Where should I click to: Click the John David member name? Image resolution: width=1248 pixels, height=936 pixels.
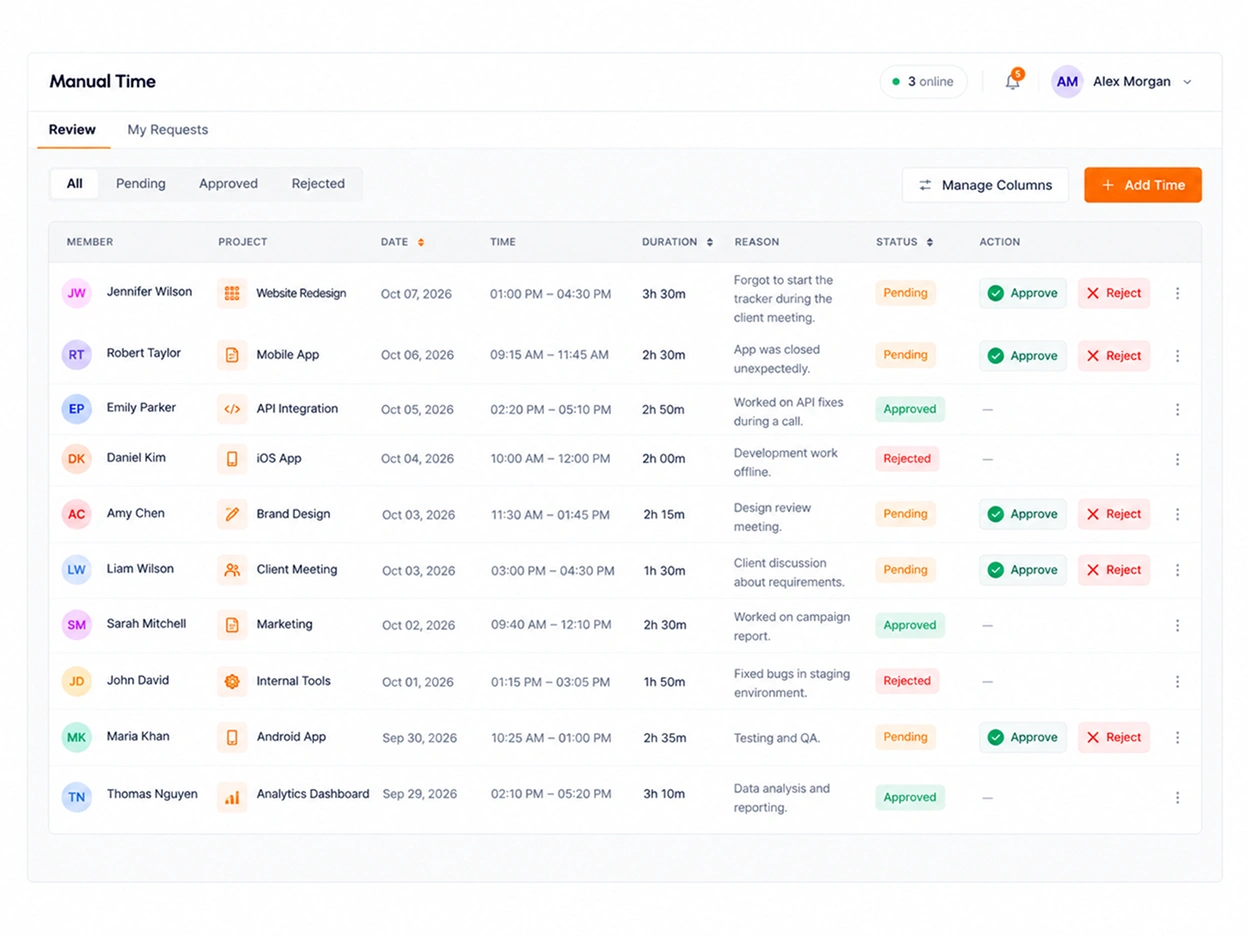(138, 680)
